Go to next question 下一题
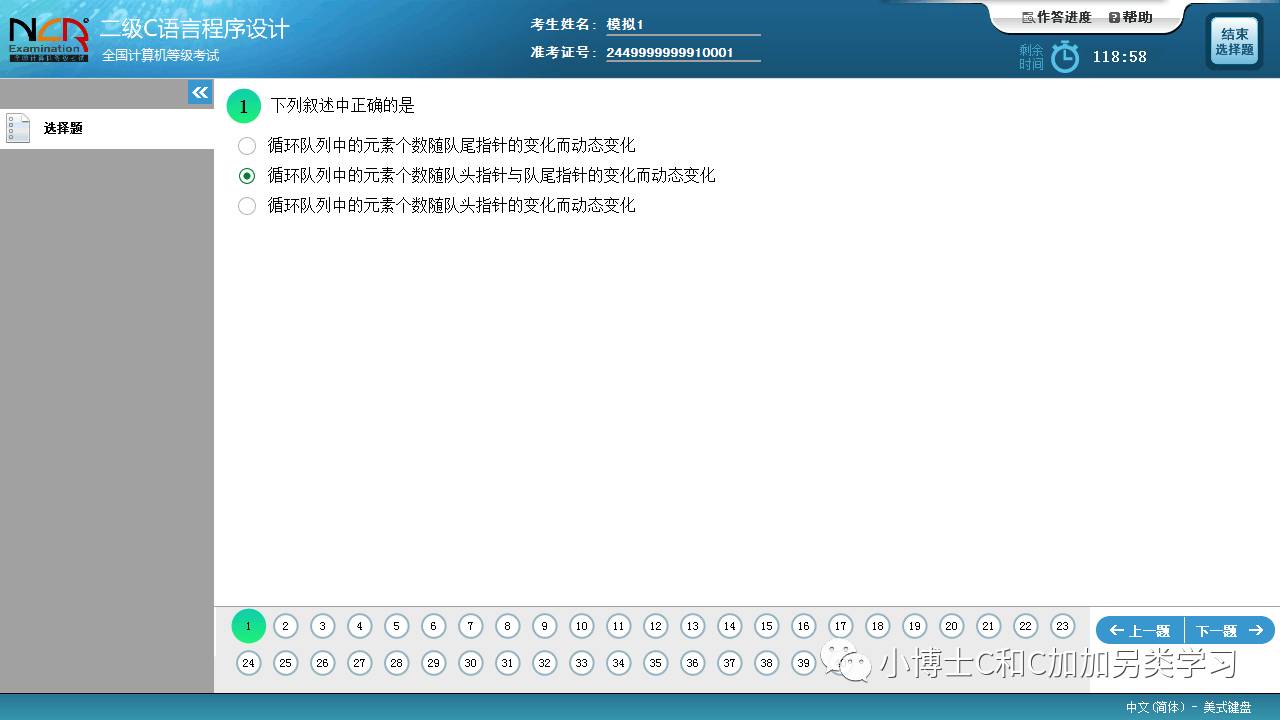The height and width of the screenshot is (720, 1280). tap(1230, 630)
